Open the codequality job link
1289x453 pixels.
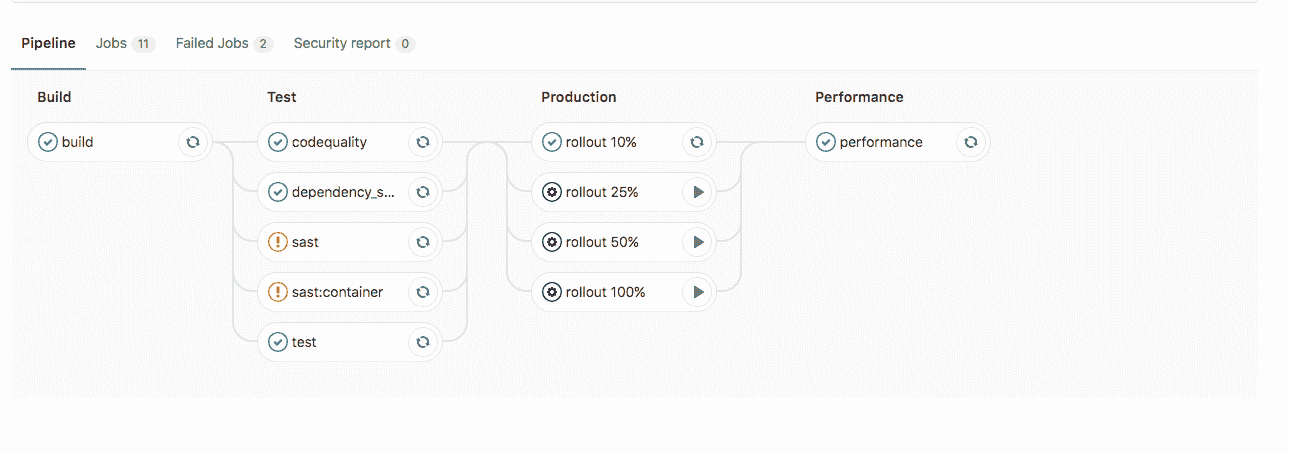click(329, 142)
